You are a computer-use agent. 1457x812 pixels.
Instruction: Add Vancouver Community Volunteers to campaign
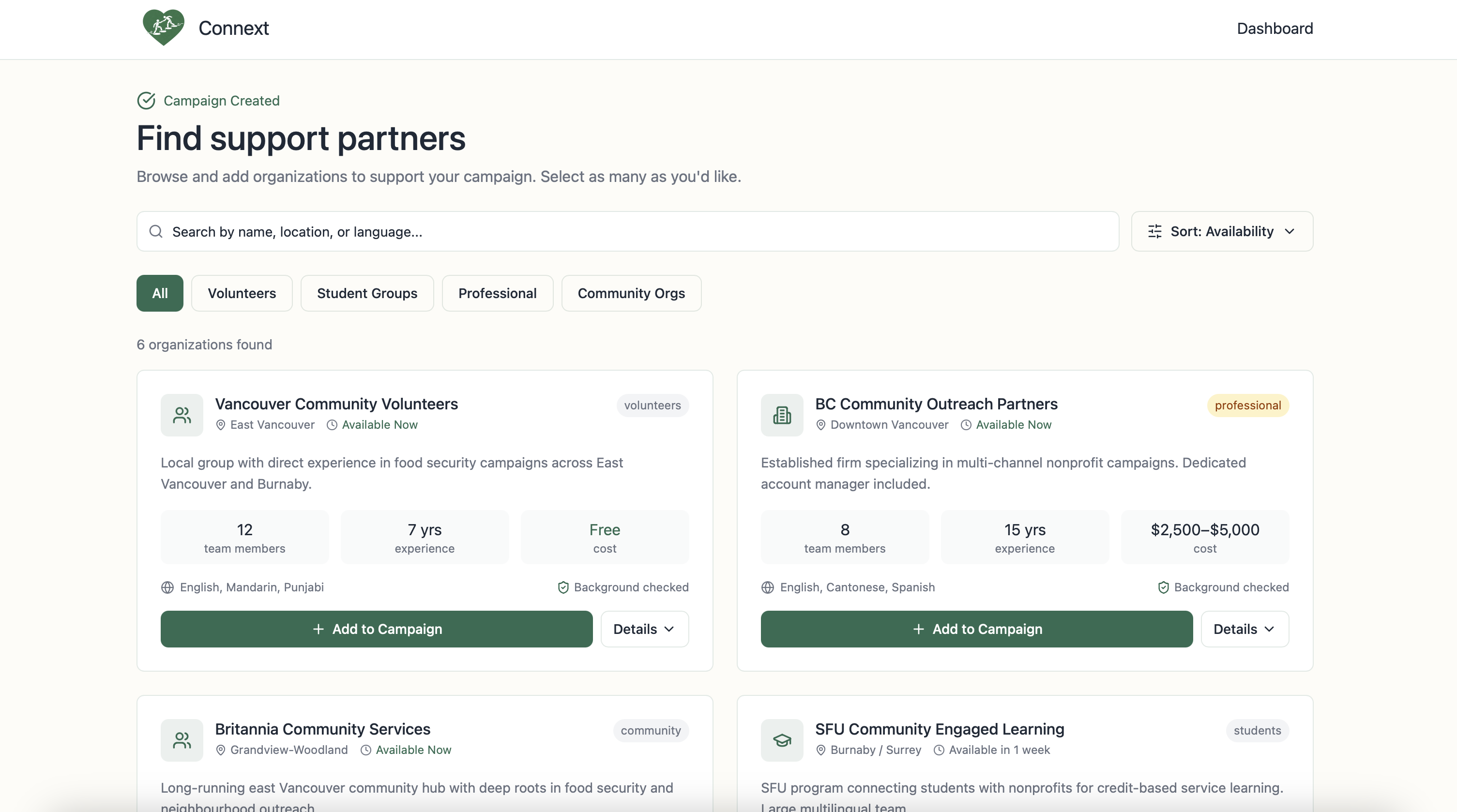377,629
